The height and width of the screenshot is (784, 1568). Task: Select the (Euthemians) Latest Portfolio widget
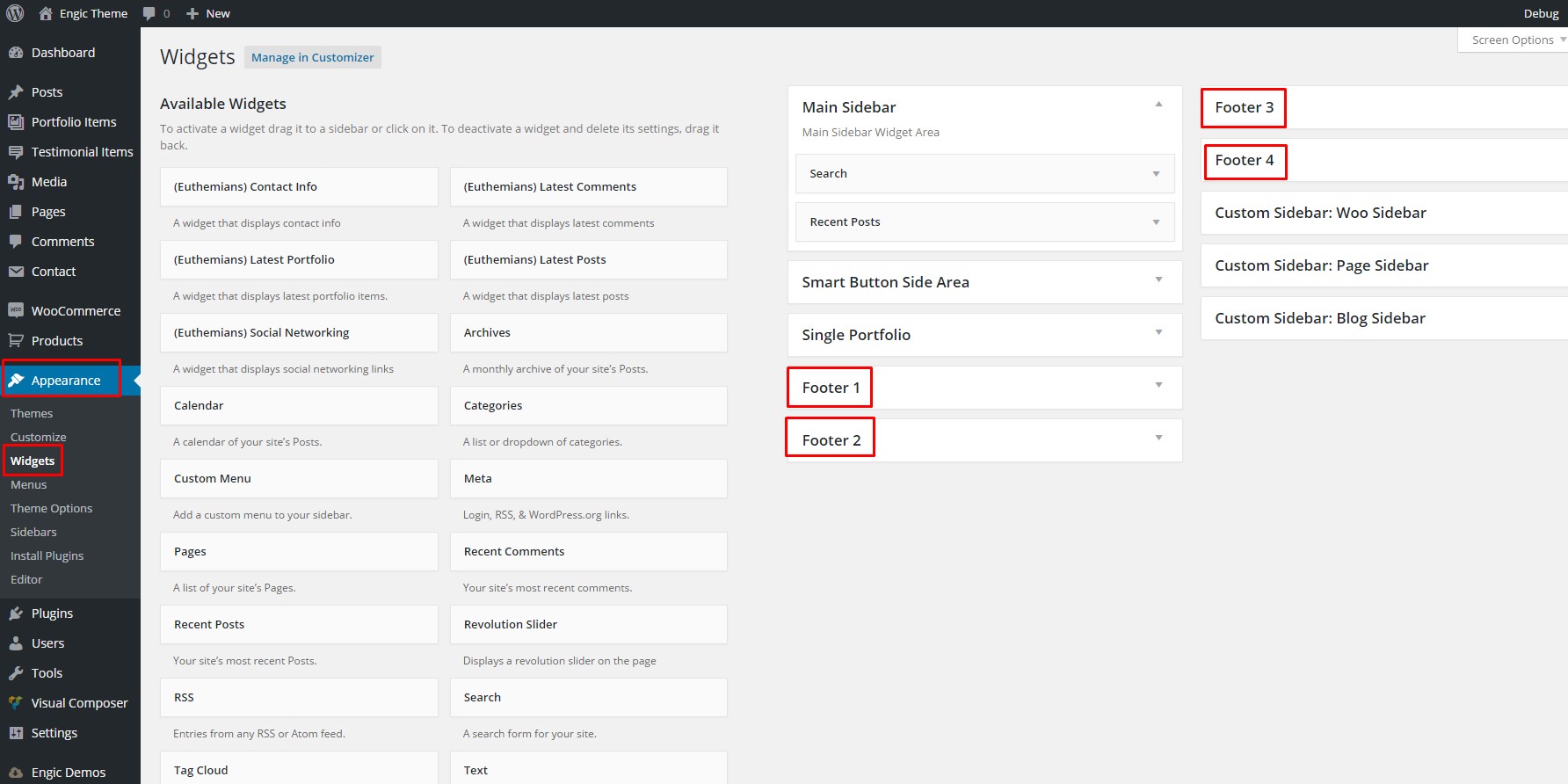[299, 259]
